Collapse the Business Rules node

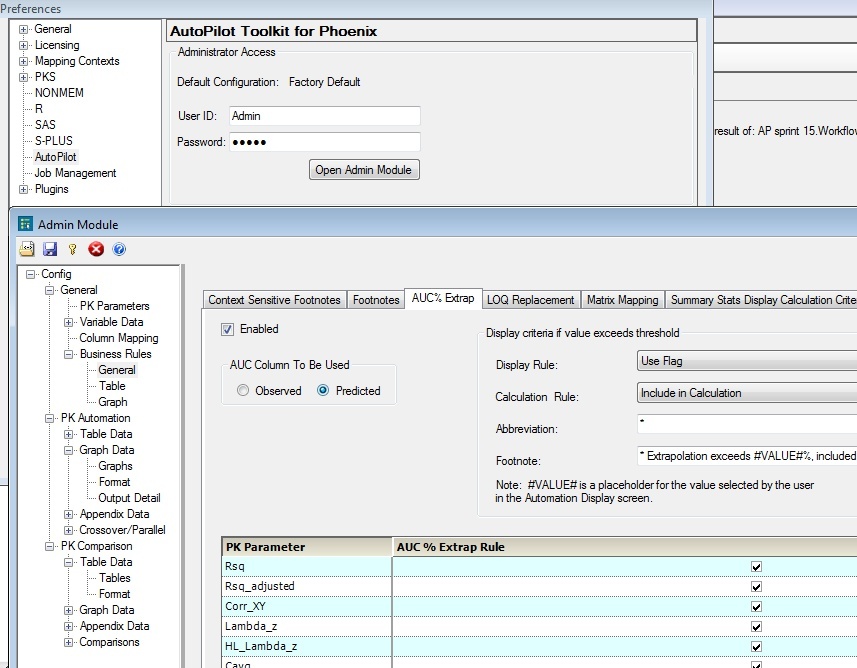pos(68,354)
